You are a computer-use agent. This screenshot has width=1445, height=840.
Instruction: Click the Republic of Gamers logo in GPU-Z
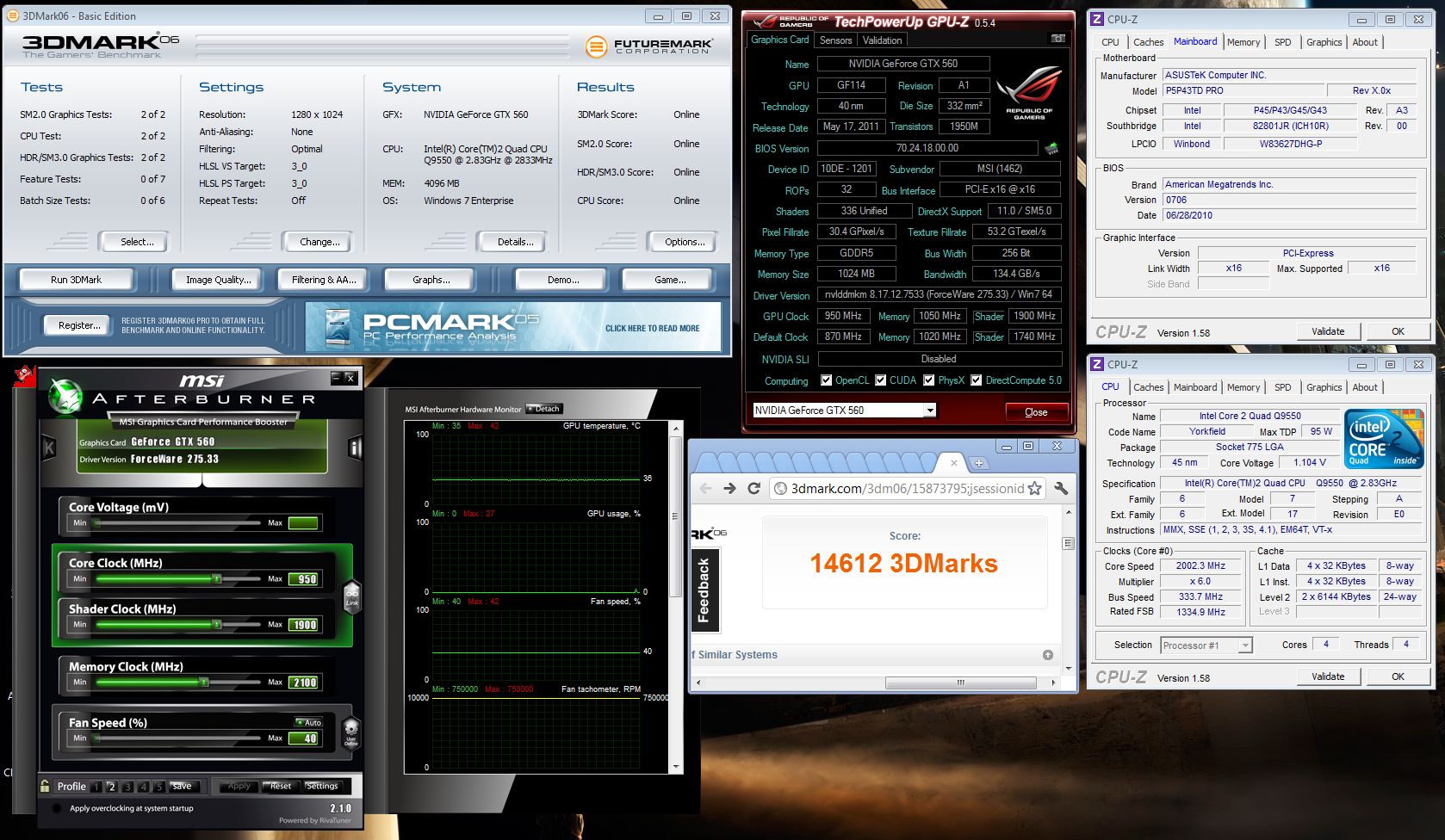(1029, 93)
